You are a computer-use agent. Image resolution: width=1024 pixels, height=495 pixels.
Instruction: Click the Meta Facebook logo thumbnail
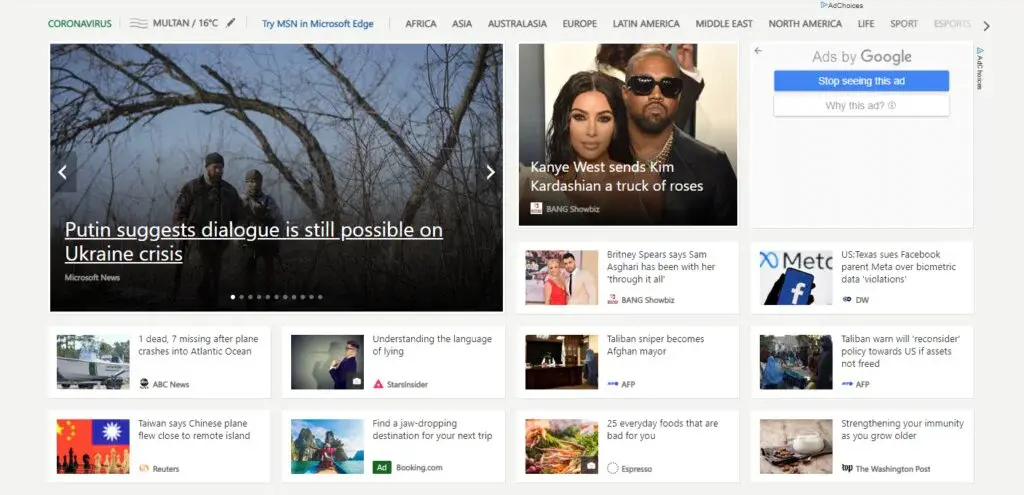click(x=796, y=278)
